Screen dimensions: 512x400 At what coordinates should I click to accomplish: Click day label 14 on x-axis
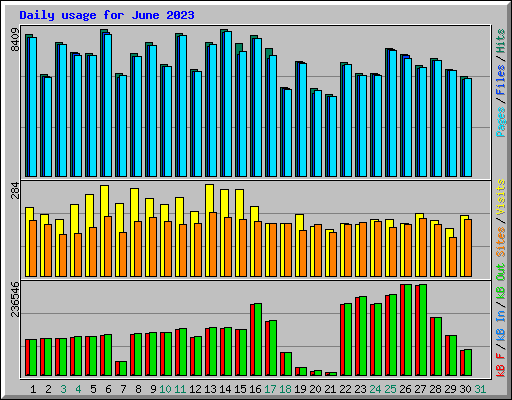[x=225, y=389]
